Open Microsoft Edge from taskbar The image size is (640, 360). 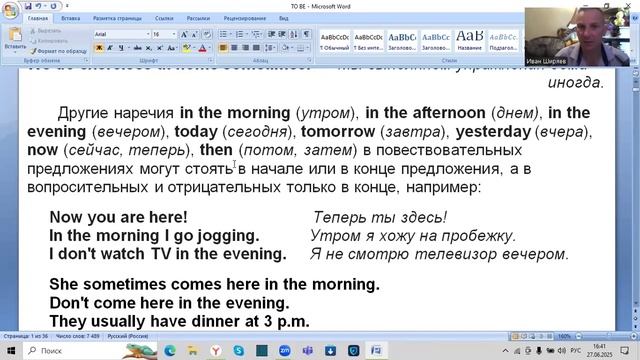pos(170,350)
